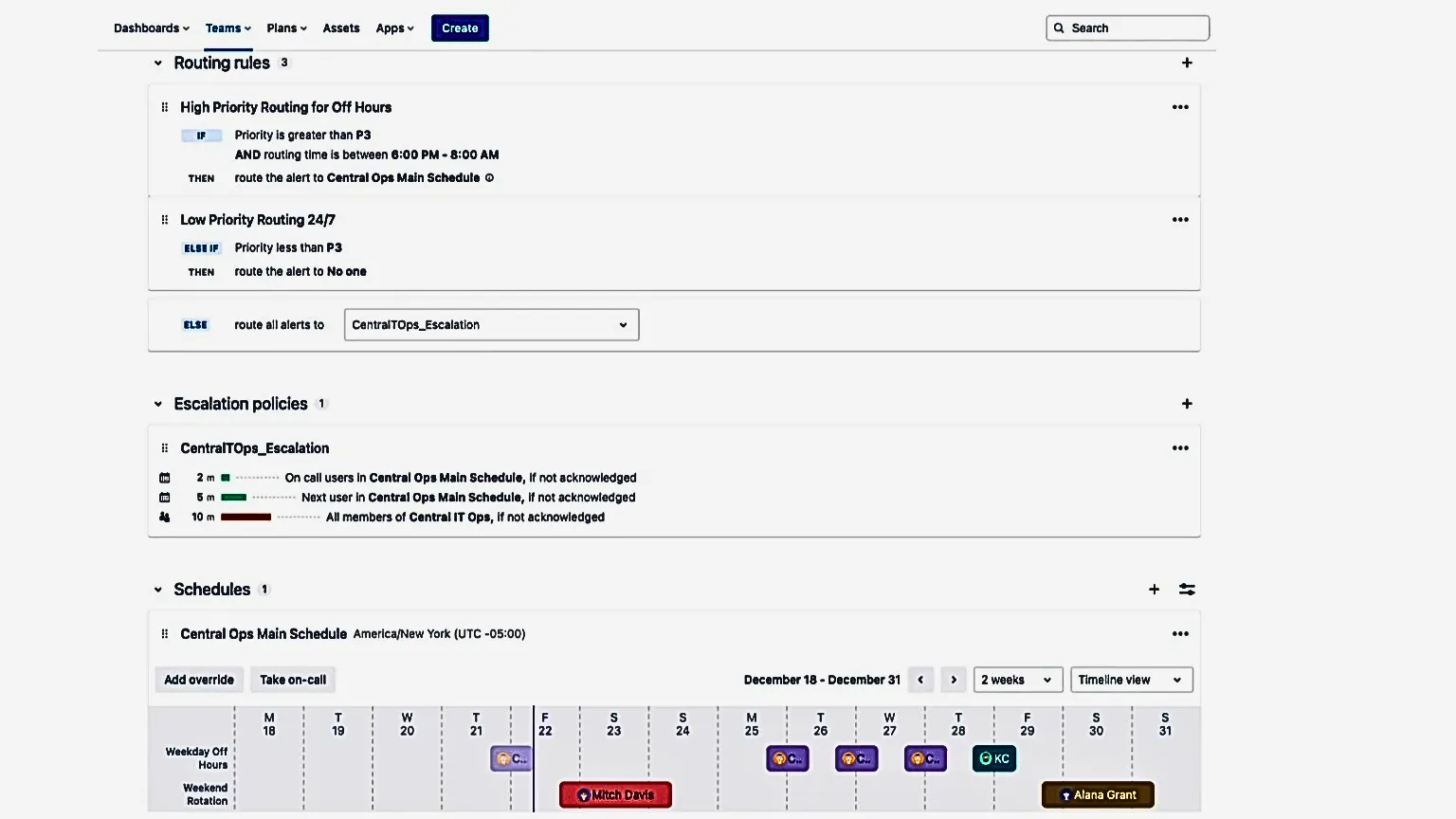Open the options menu for High Priority Routing rule
This screenshot has width=1456, height=819.
pyautogui.click(x=1180, y=107)
